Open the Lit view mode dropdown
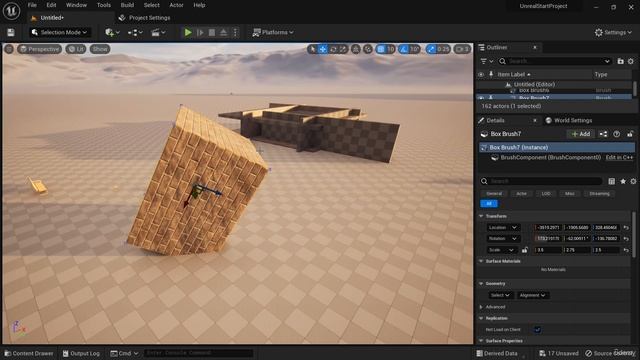The height and width of the screenshot is (360, 640). click(76, 49)
